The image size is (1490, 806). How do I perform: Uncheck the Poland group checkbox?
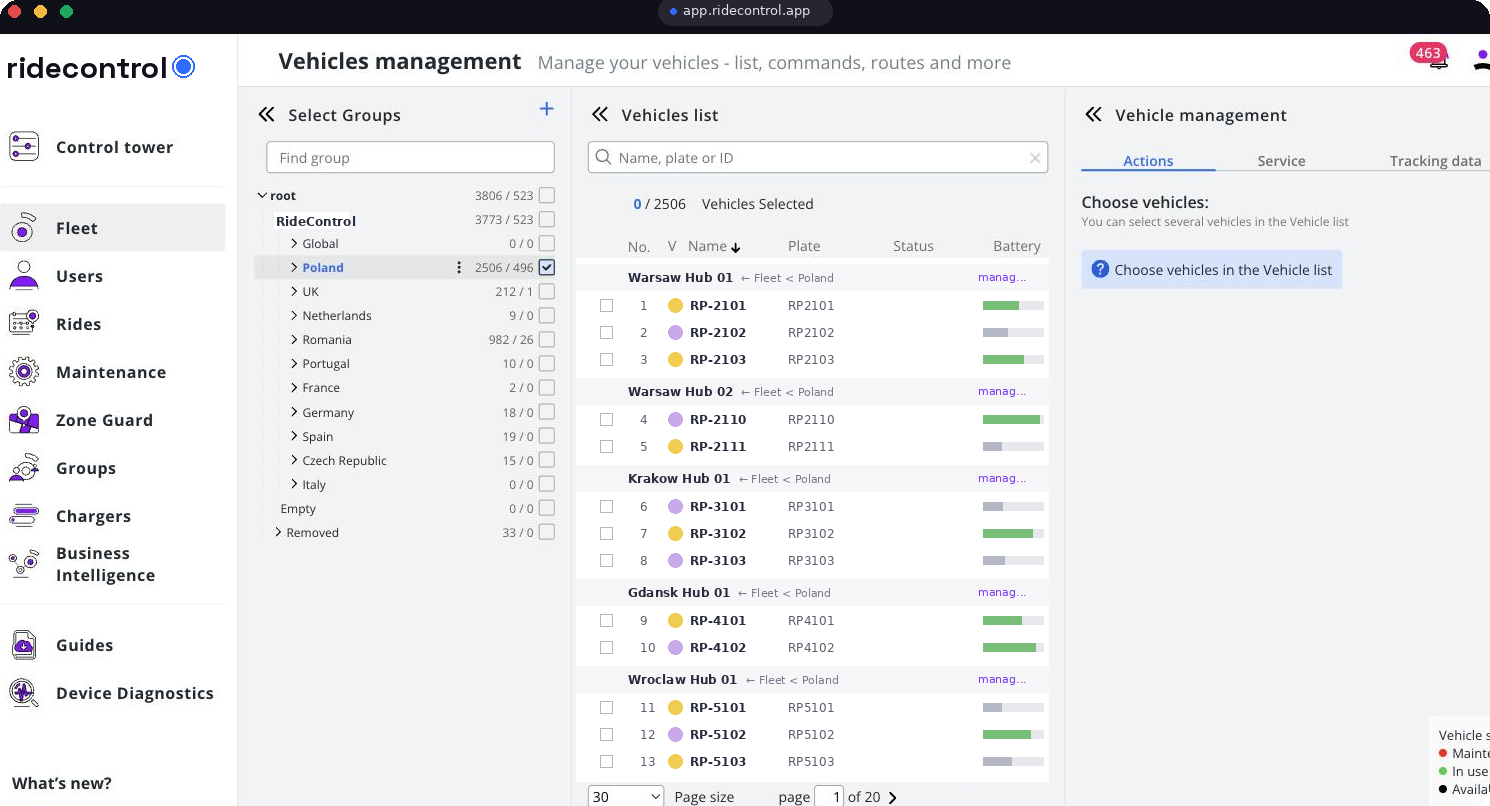546,267
